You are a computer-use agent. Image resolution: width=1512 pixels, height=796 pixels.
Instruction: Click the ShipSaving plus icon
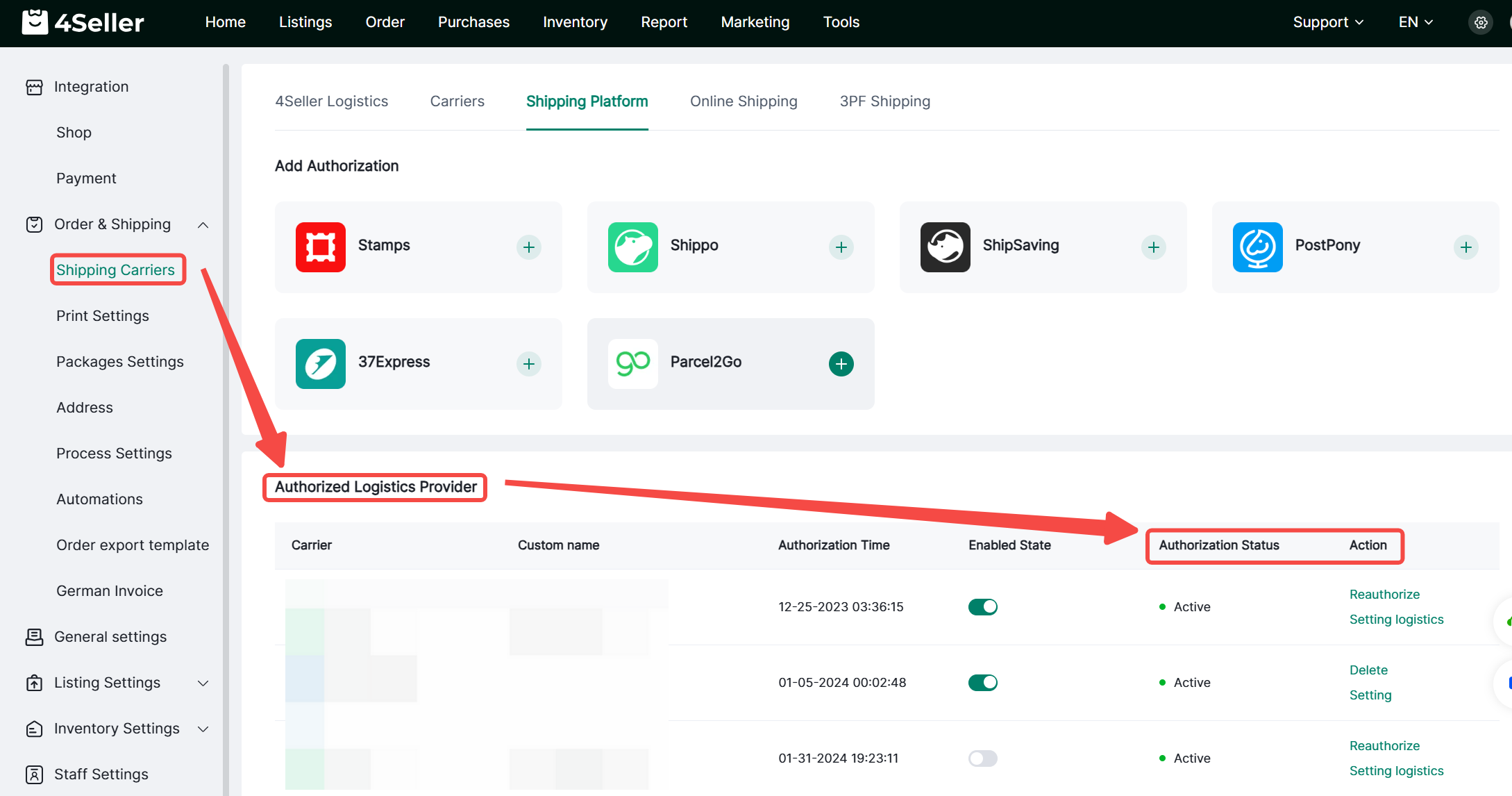point(1153,247)
